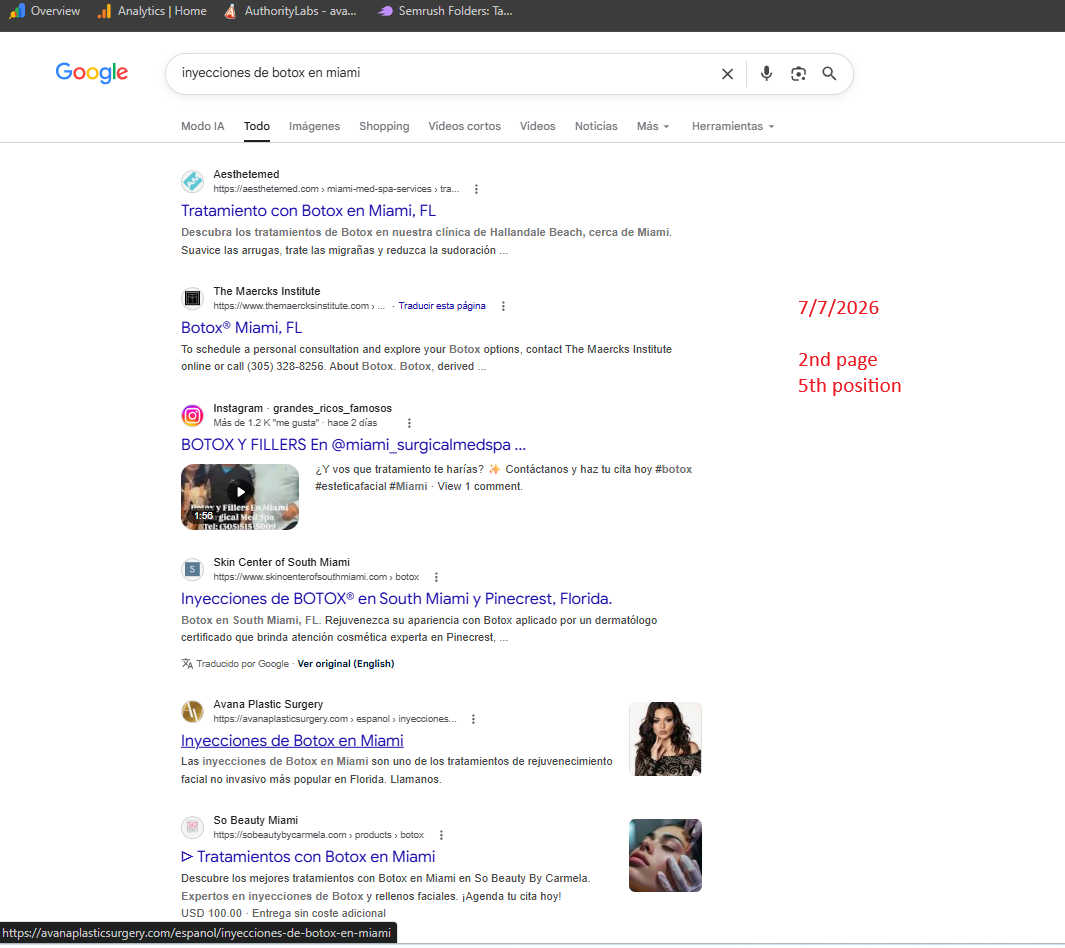Open Inyecciones de Botox en Miami link

292,741
